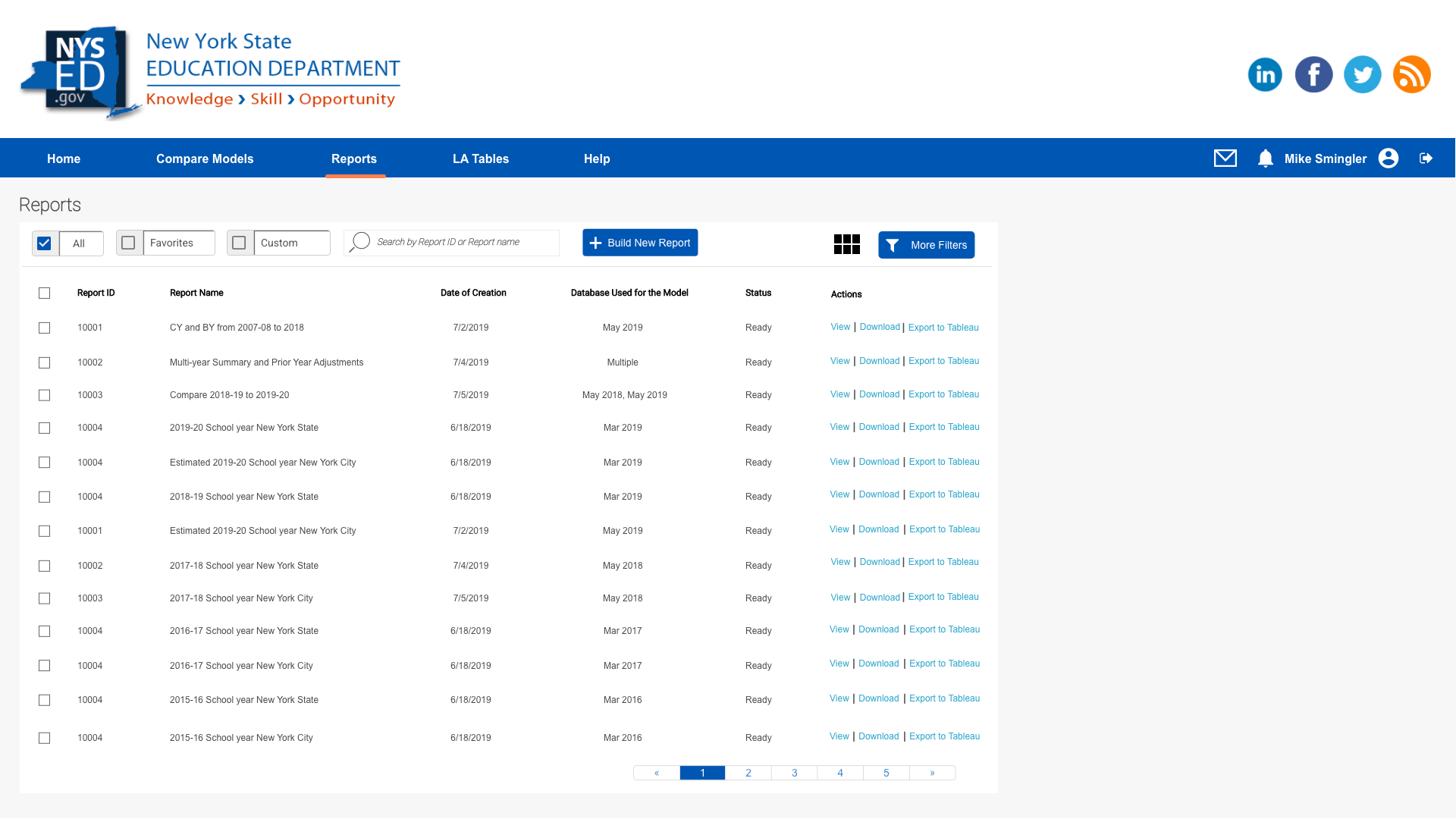
Task: Go to next page arrow
Action: pyautogui.click(x=932, y=773)
